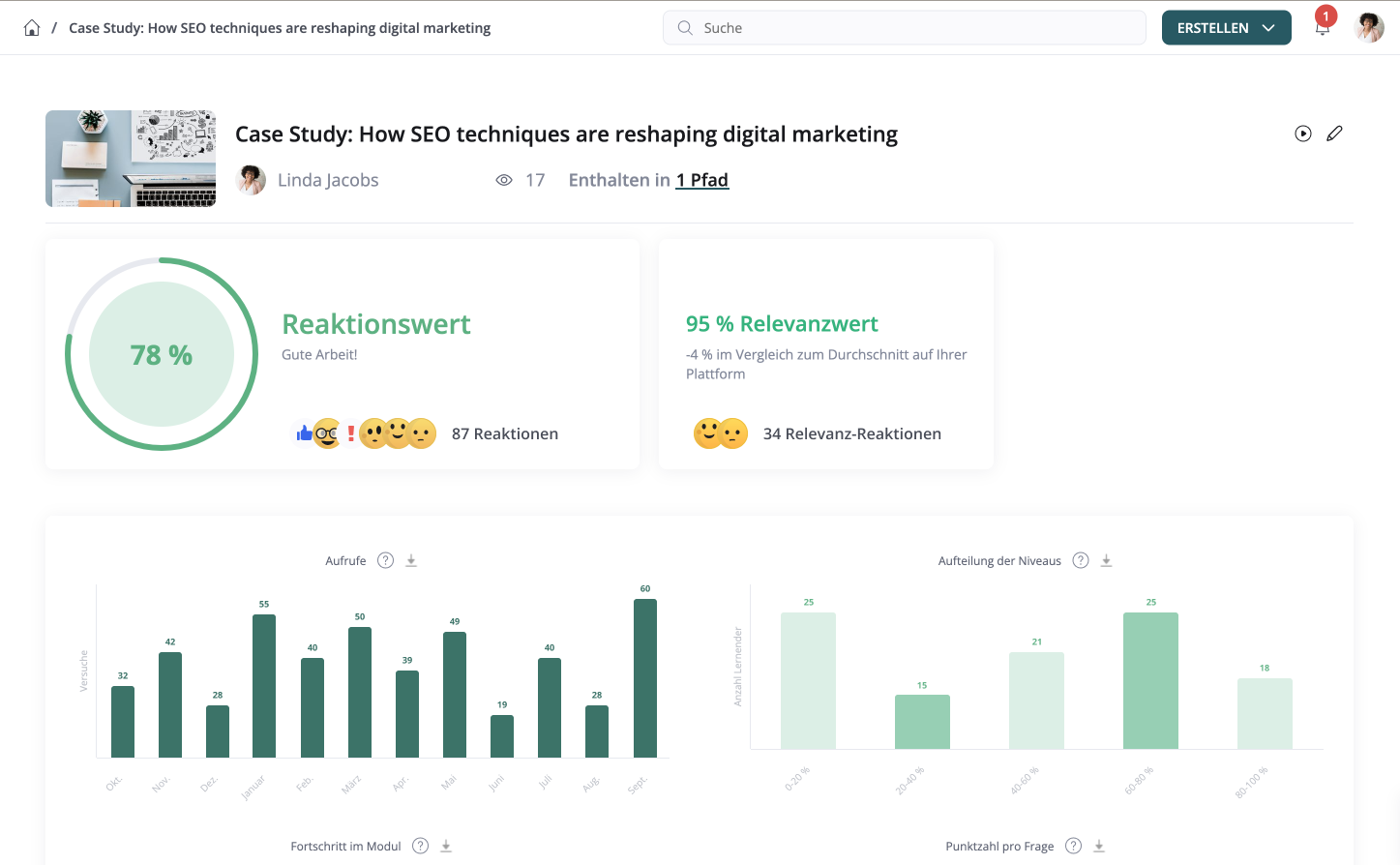The image size is (1400, 865).
Task: Download the Punktzahl pro Frage chart
Action: (x=1099, y=846)
